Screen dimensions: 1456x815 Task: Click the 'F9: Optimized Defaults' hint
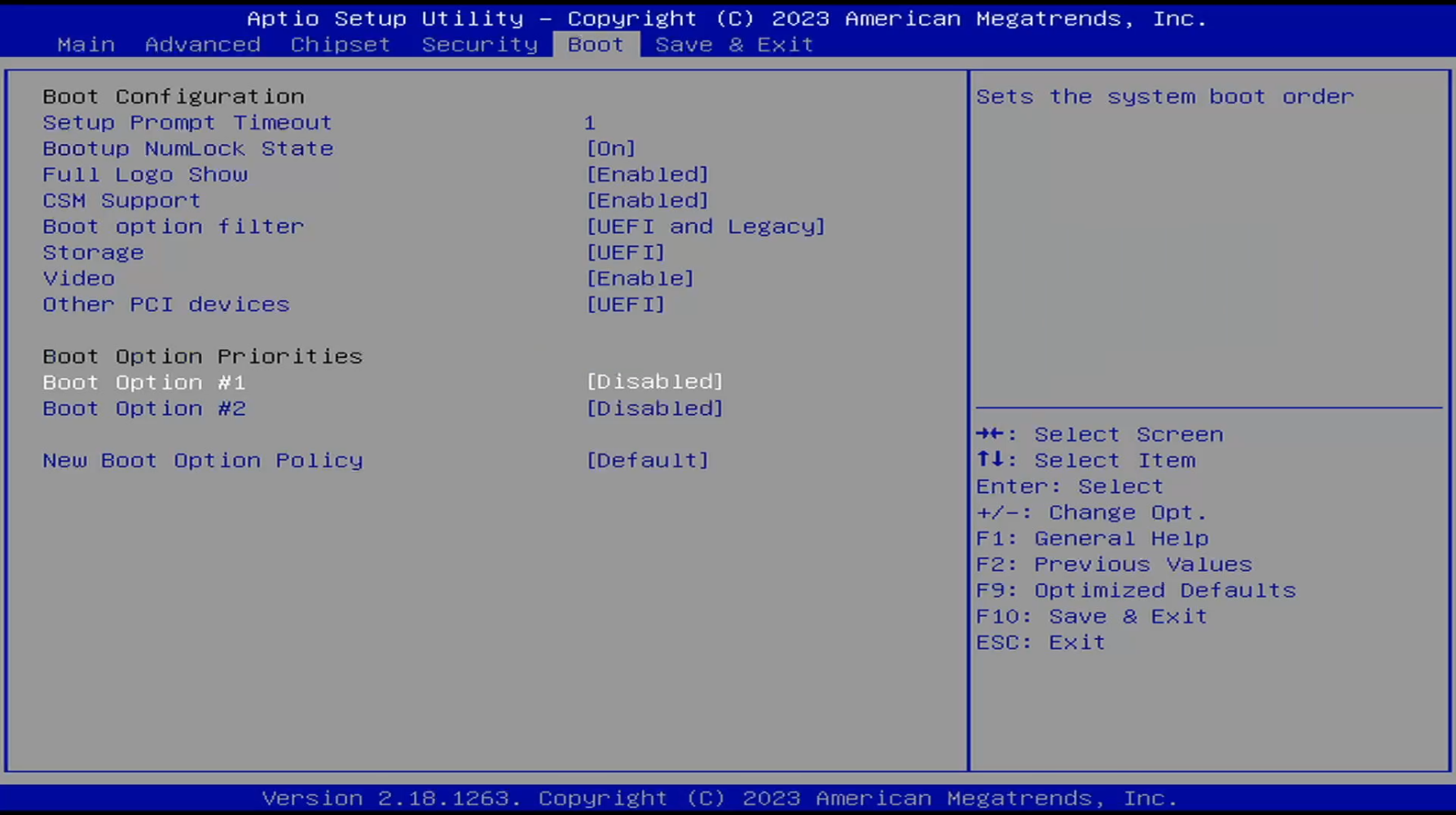[x=1136, y=592]
